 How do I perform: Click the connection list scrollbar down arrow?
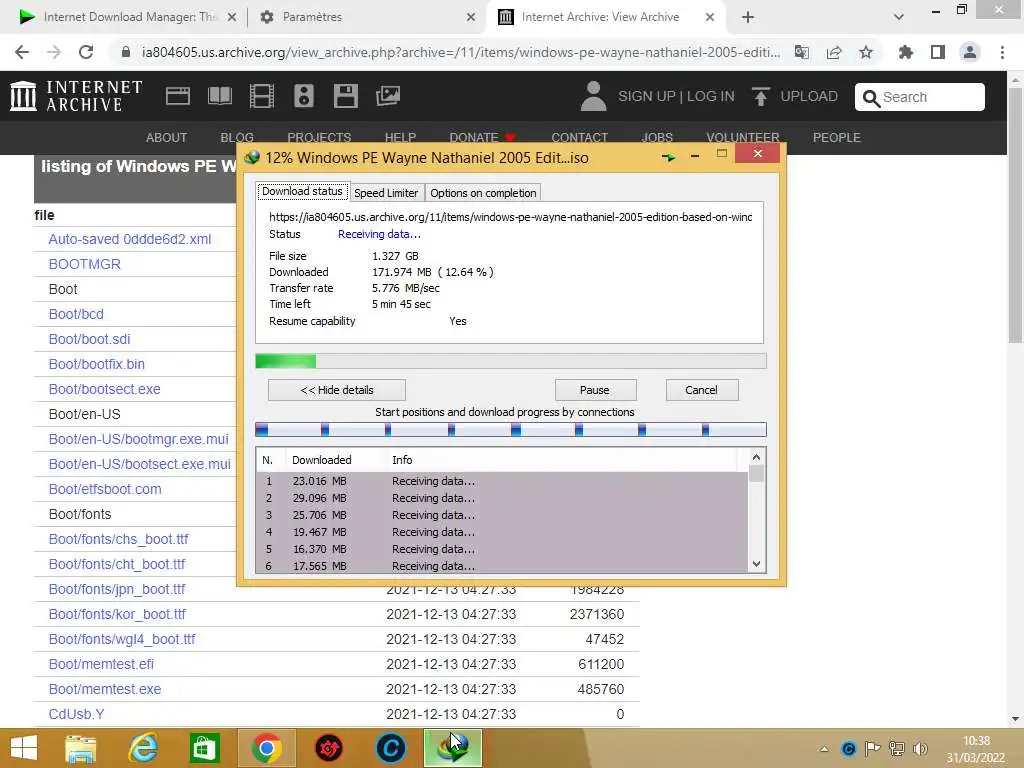click(756, 564)
